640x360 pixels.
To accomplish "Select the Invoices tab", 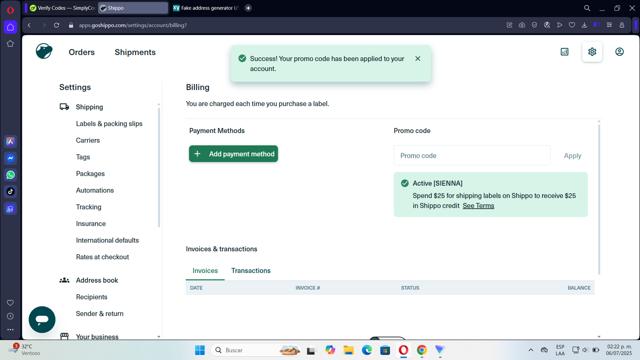I will [205, 271].
